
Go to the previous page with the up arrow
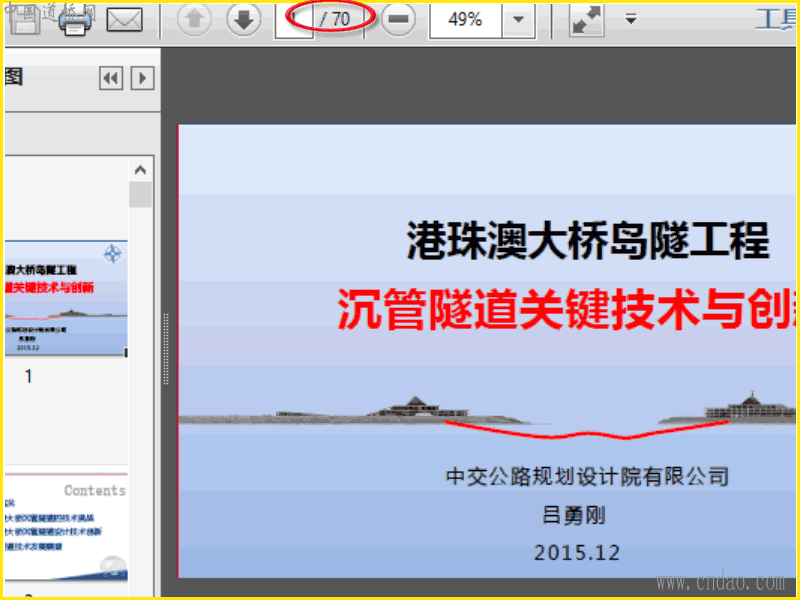(x=194, y=19)
